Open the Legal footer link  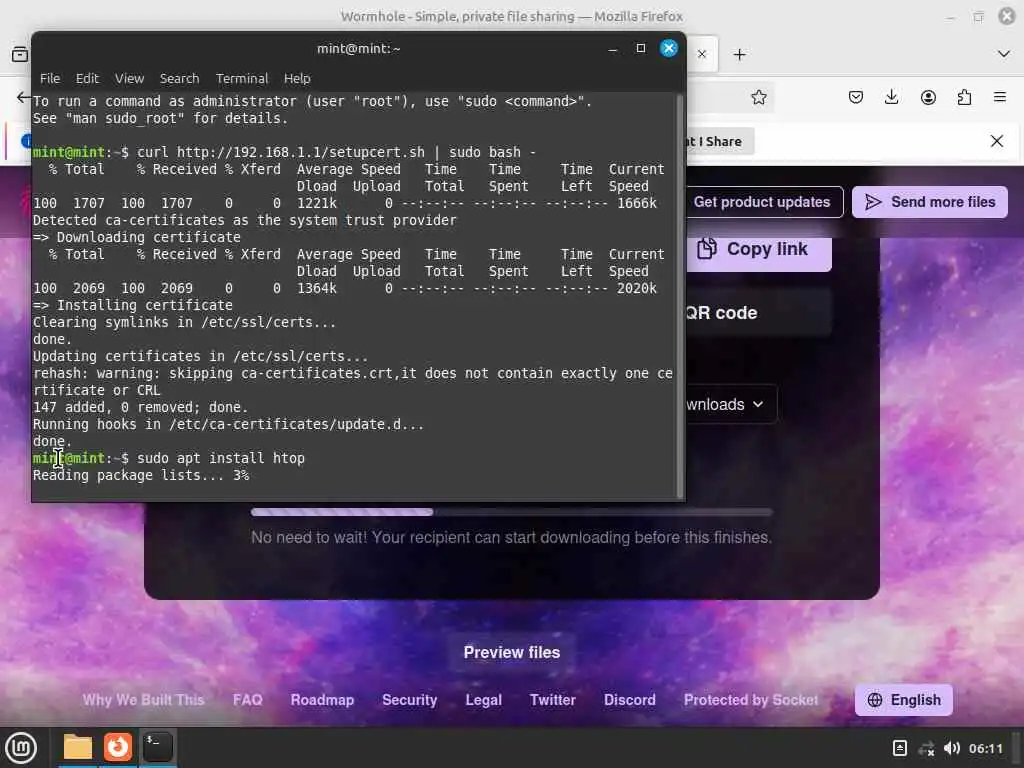pyautogui.click(x=483, y=700)
